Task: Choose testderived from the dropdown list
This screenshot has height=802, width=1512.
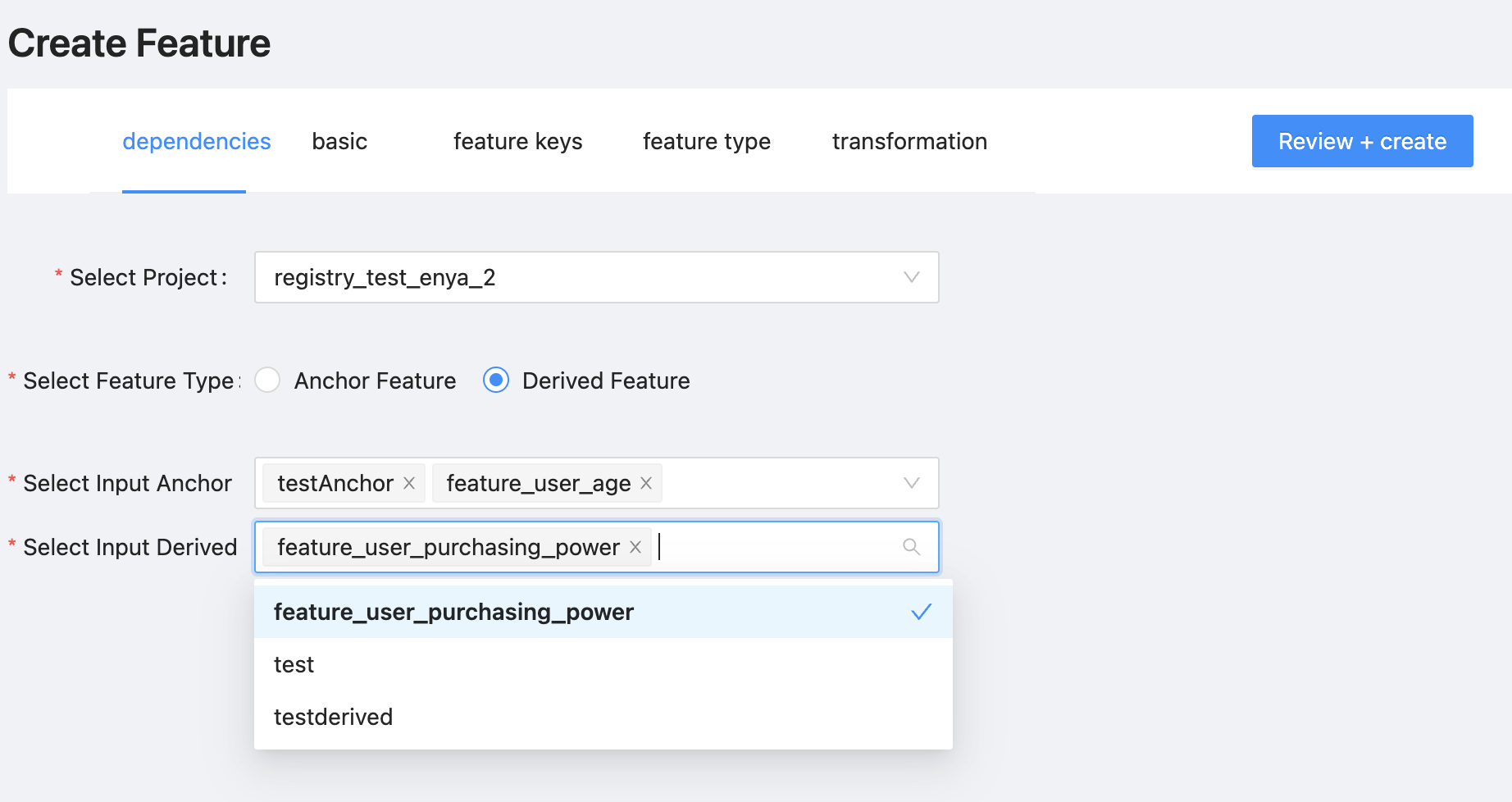Action: (333, 717)
